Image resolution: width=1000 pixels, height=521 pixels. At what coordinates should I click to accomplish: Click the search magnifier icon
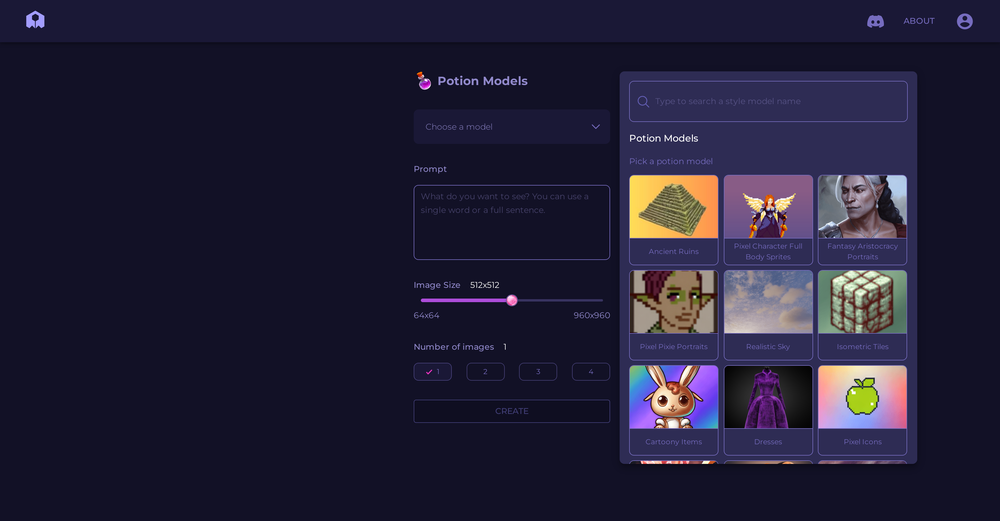point(643,101)
